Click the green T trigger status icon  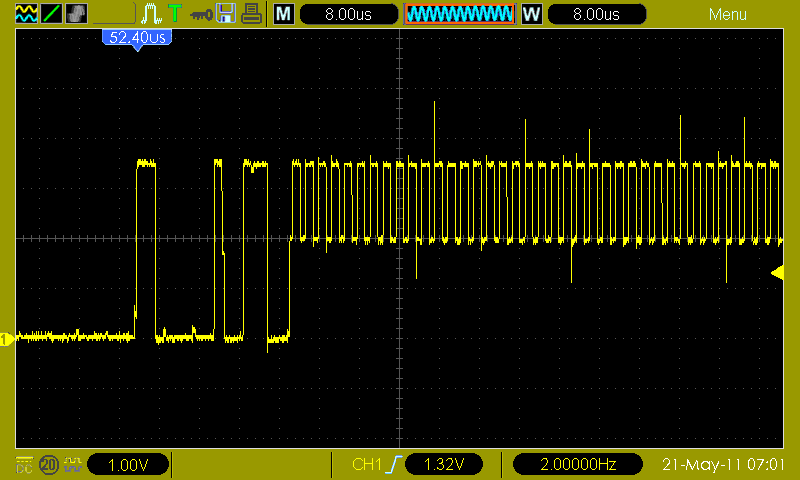coord(175,13)
